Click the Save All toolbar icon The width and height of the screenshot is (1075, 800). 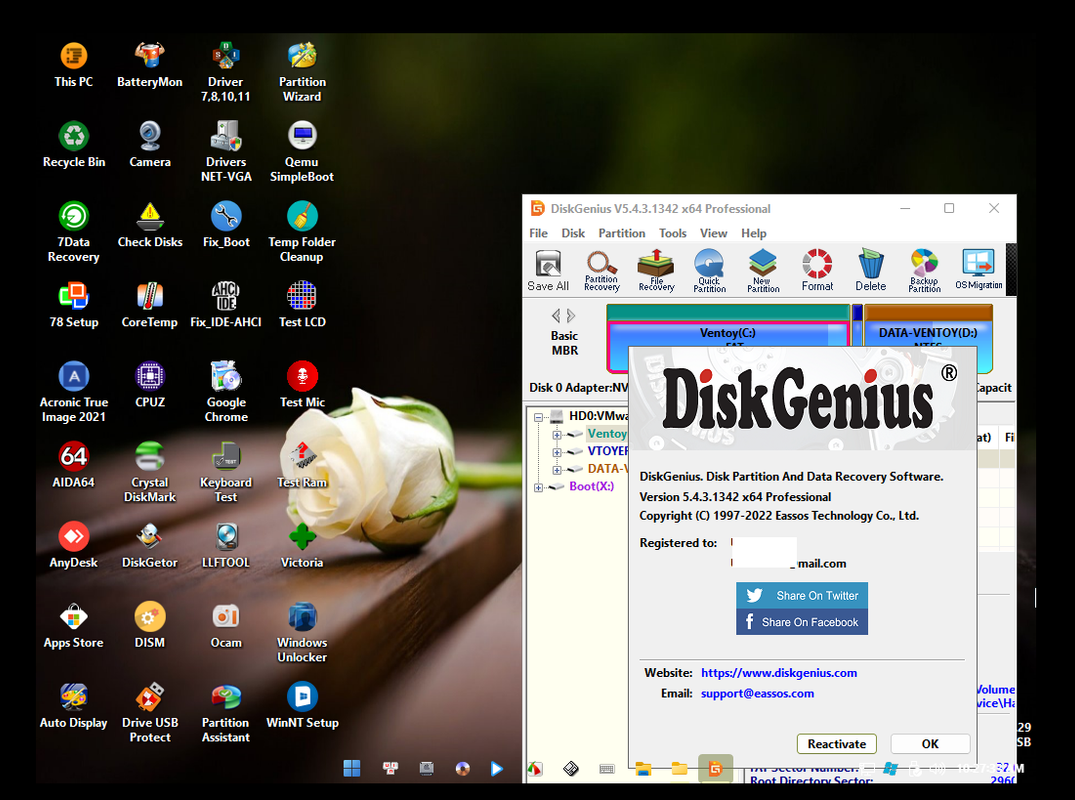(548, 270)
